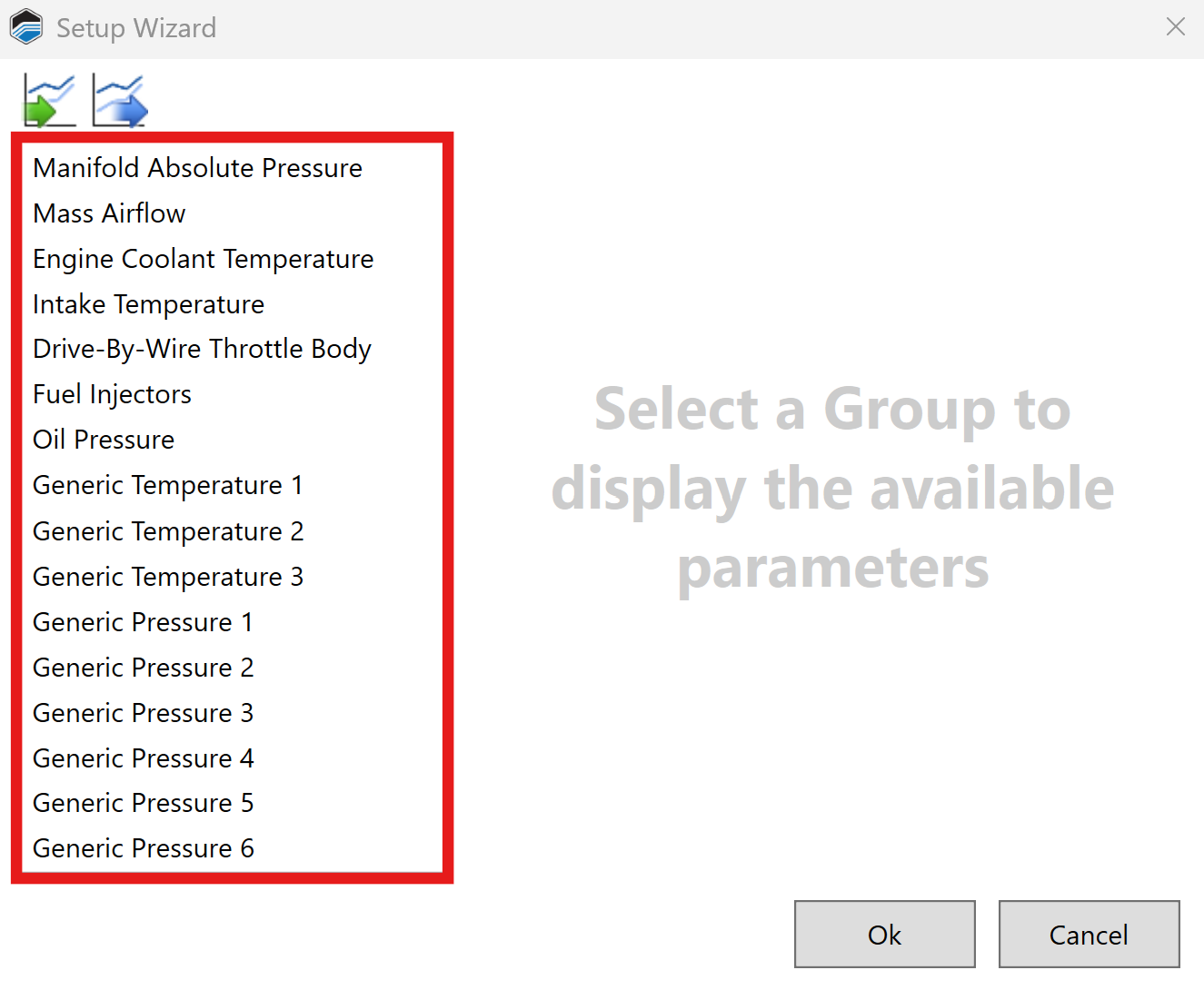Pick the Generic Pressure 3 entry
Image resolution: width=1204 pixels, height=990 pixels.
tap(143, 713)
